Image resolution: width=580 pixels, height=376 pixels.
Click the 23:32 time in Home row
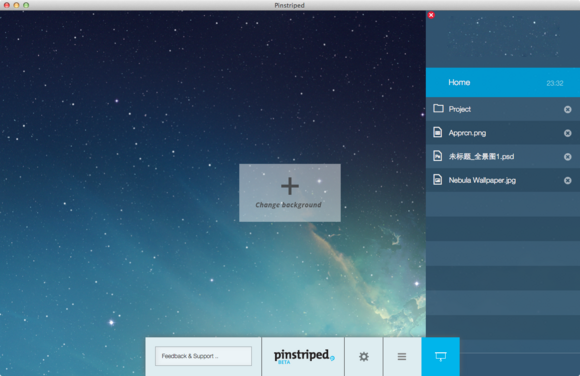pos(555,83)
